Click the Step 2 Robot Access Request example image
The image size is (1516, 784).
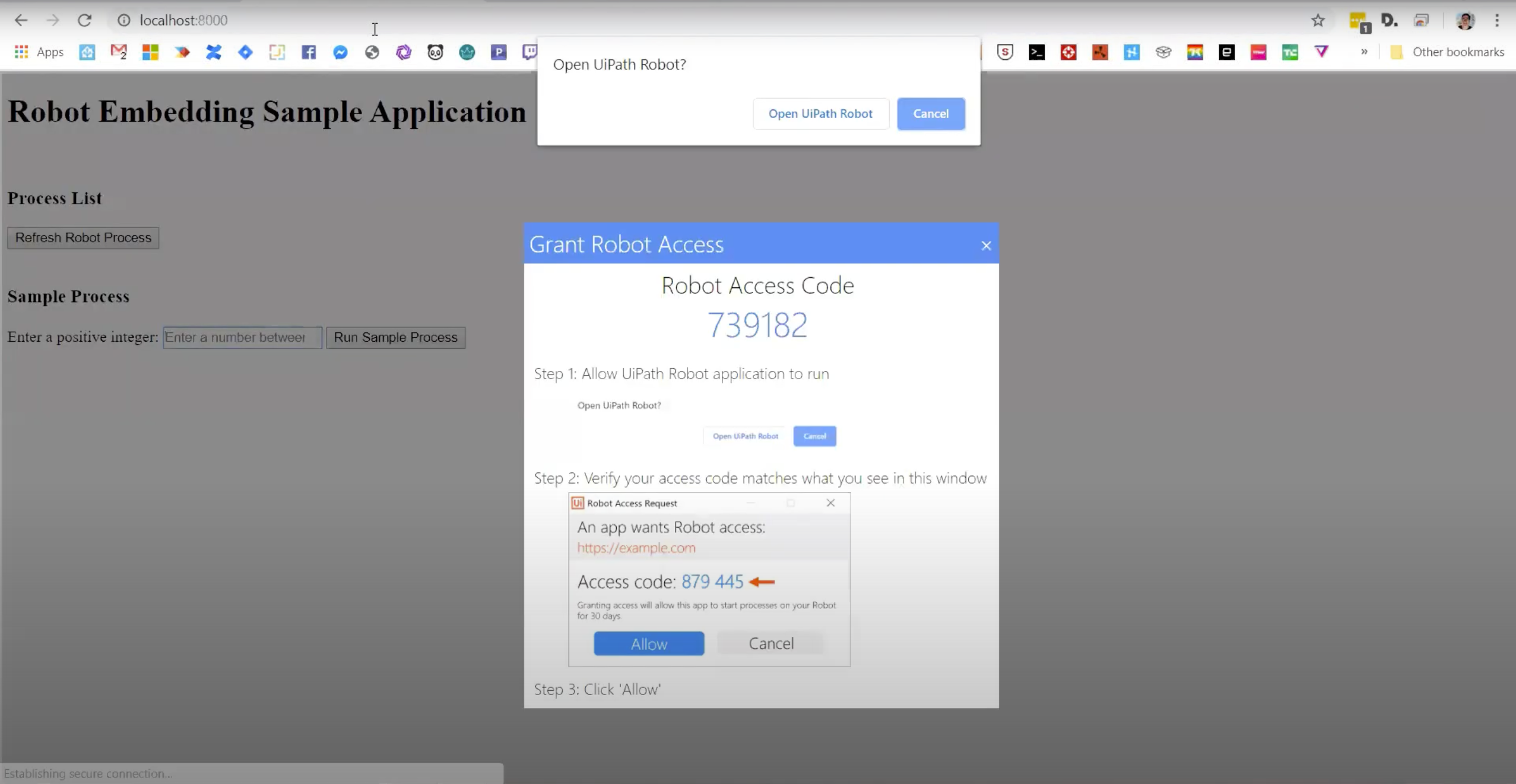[x=709, y=579]
